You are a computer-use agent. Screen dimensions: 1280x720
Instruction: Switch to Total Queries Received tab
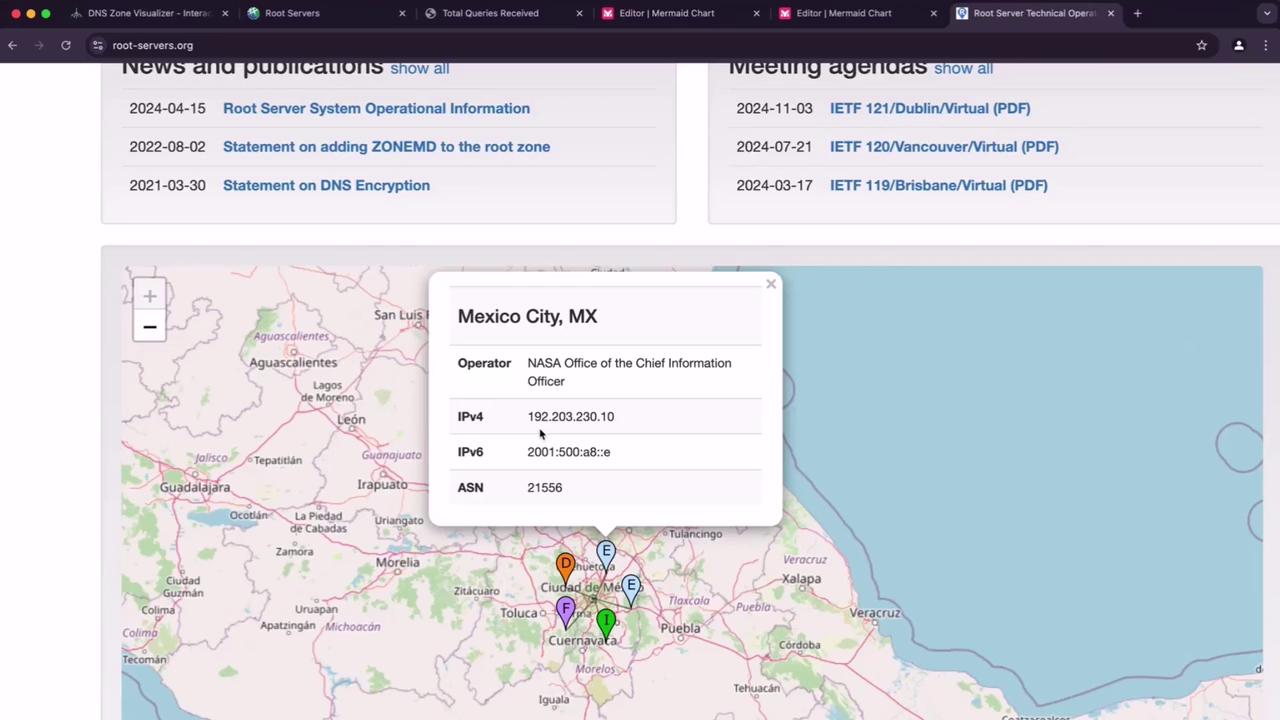coord(490,13)
